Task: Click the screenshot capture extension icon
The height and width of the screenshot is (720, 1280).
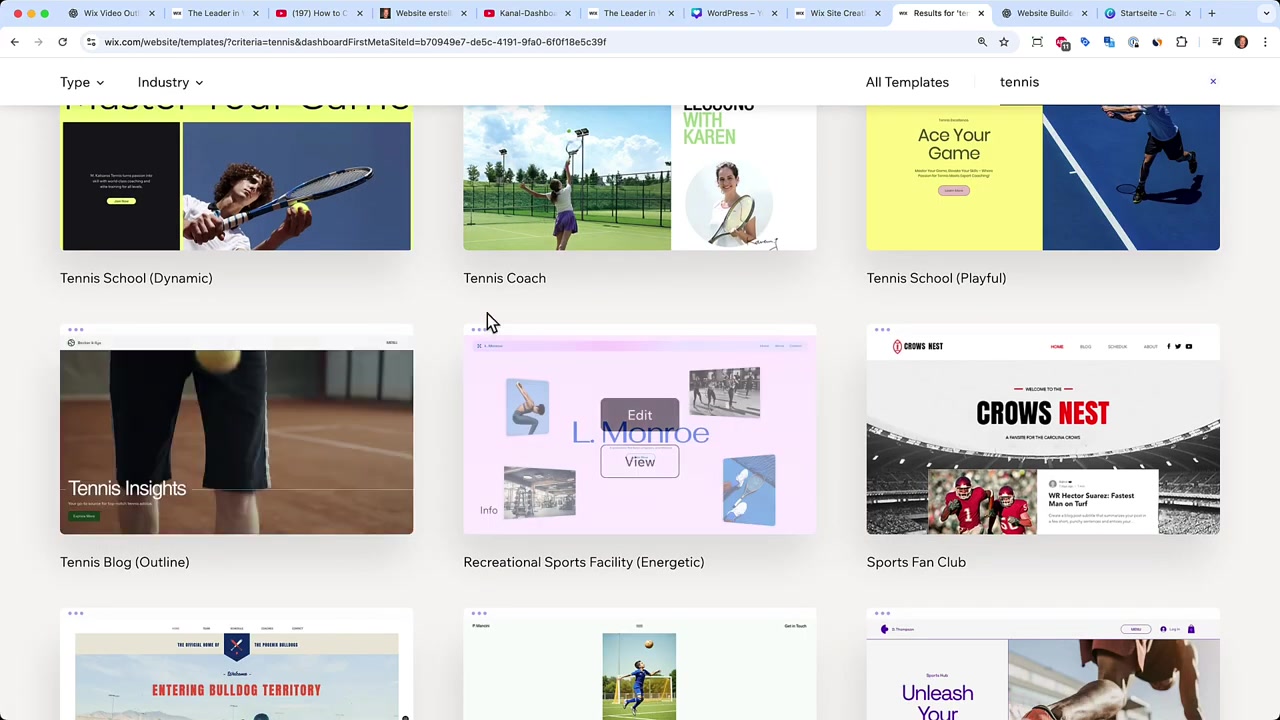Action: 1037,42
